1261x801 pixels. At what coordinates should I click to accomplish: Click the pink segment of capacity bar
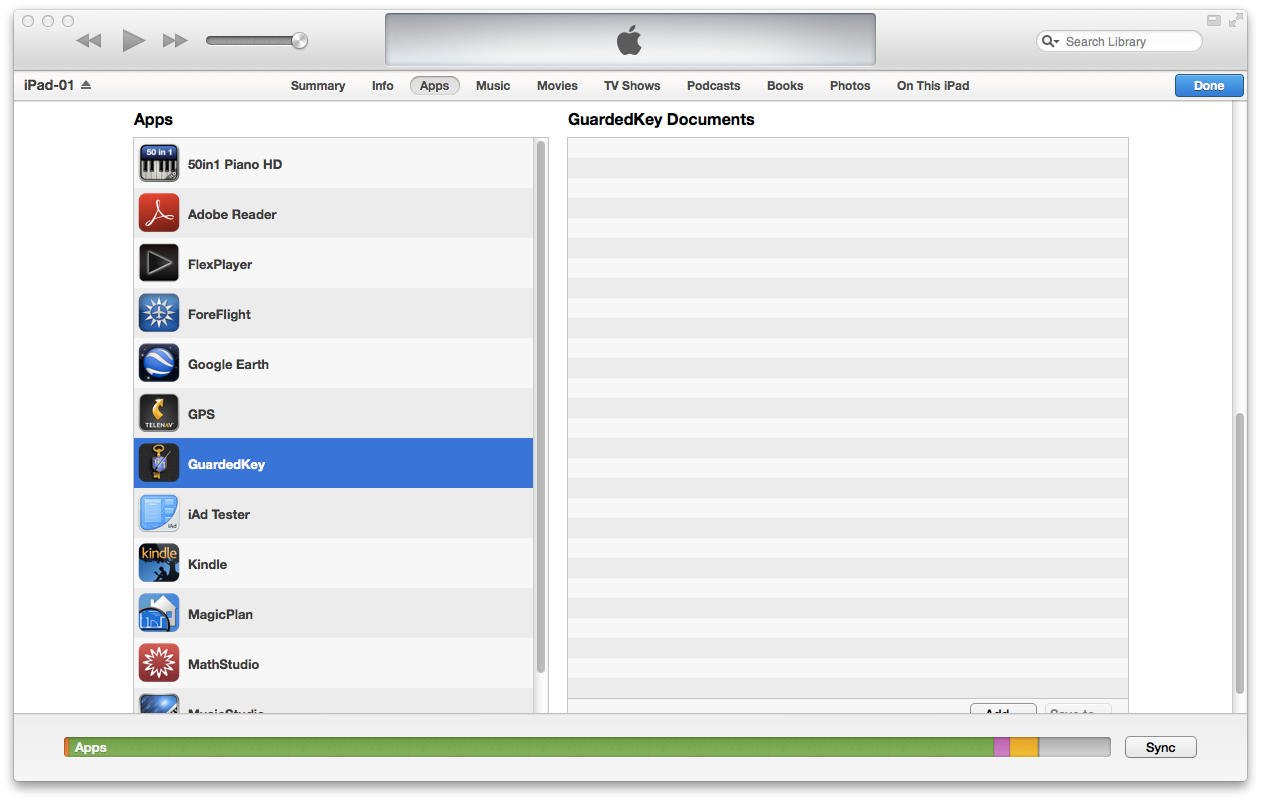1002,747
